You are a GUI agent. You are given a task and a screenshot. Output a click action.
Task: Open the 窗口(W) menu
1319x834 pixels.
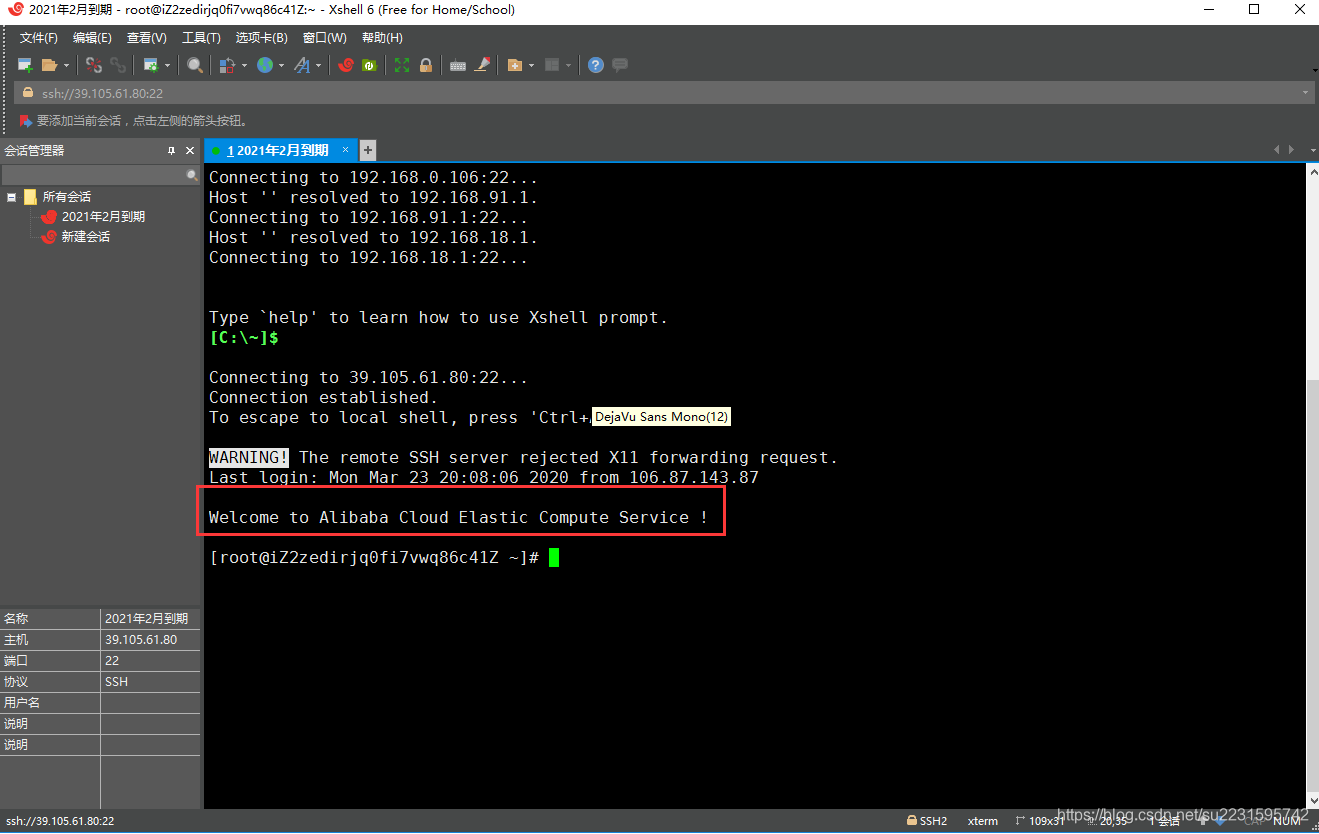[324, 38]
